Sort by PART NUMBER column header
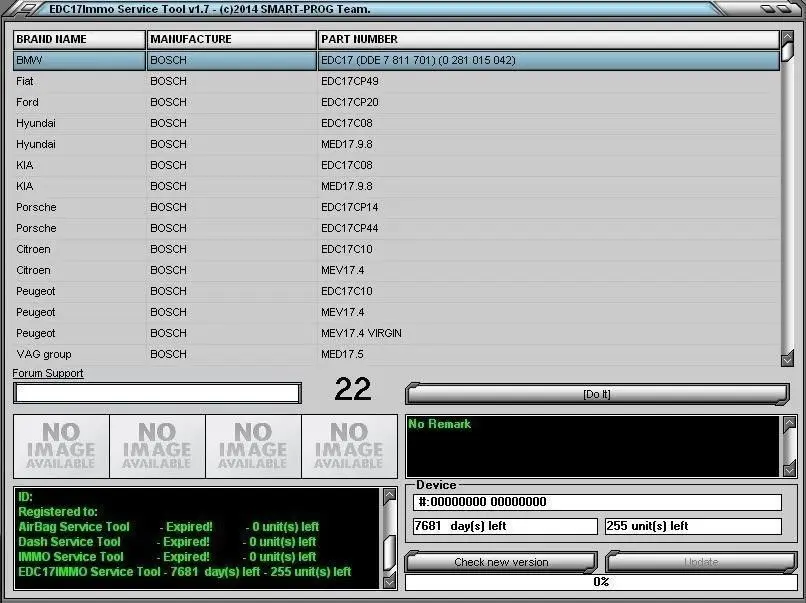 pos(548,40)
